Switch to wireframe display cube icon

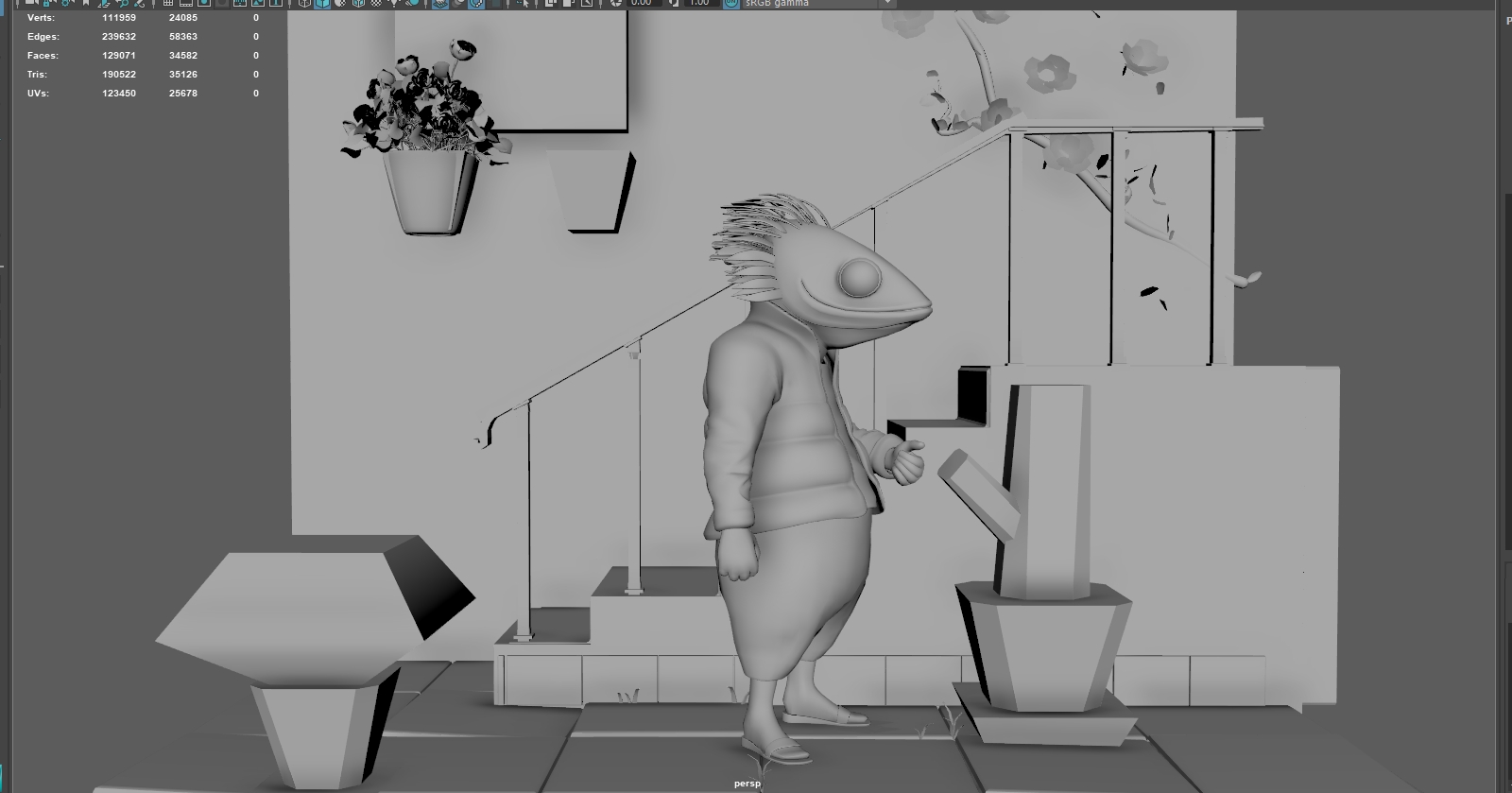305,3
